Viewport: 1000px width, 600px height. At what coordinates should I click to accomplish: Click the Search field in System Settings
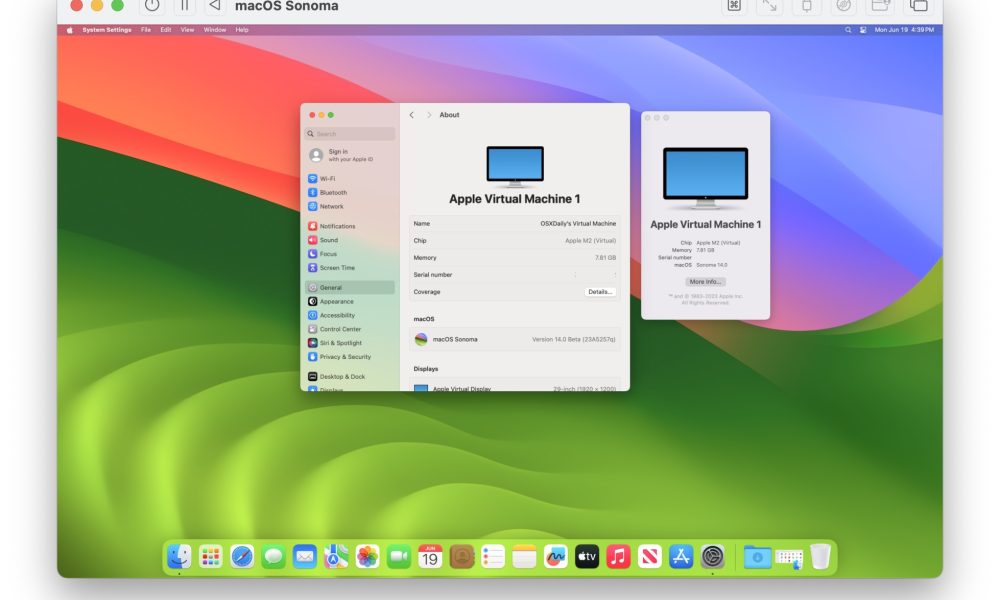[350, 134]
